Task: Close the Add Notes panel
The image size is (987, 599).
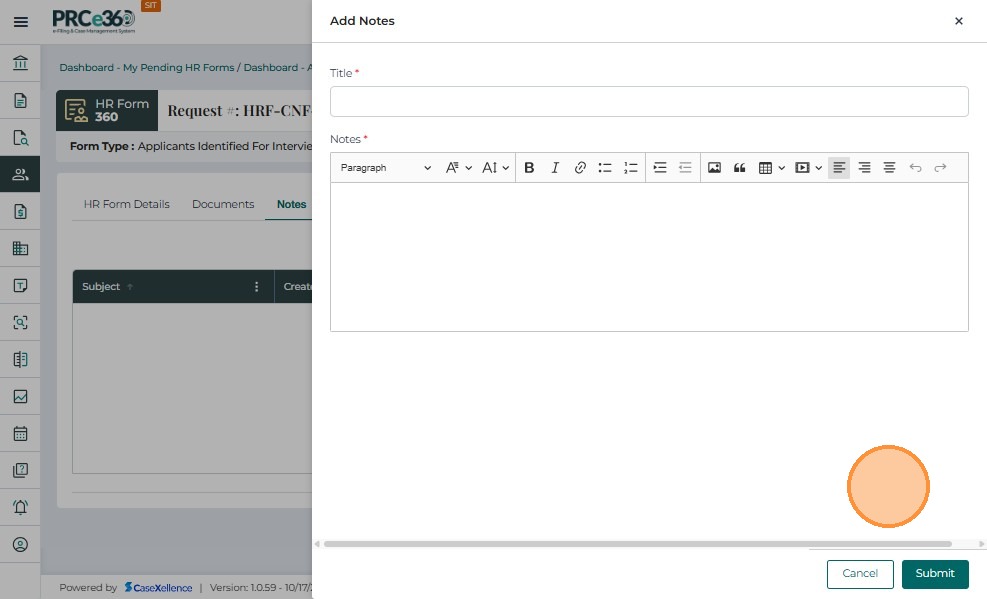Action: [x=959, y=21]
